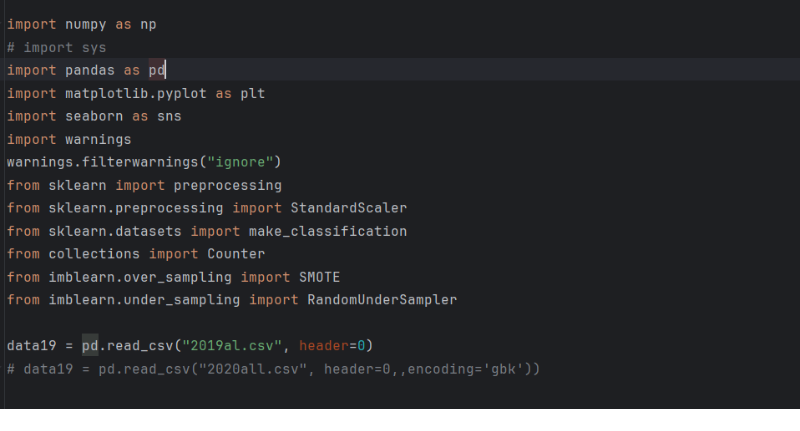800x431 pixels.
Task: Click the 'pandas' module name
Action: pos(85,70)
